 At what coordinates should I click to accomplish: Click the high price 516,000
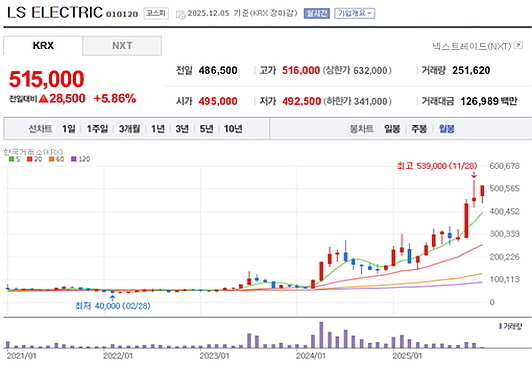pyautogui.click(x=301, y=71)
